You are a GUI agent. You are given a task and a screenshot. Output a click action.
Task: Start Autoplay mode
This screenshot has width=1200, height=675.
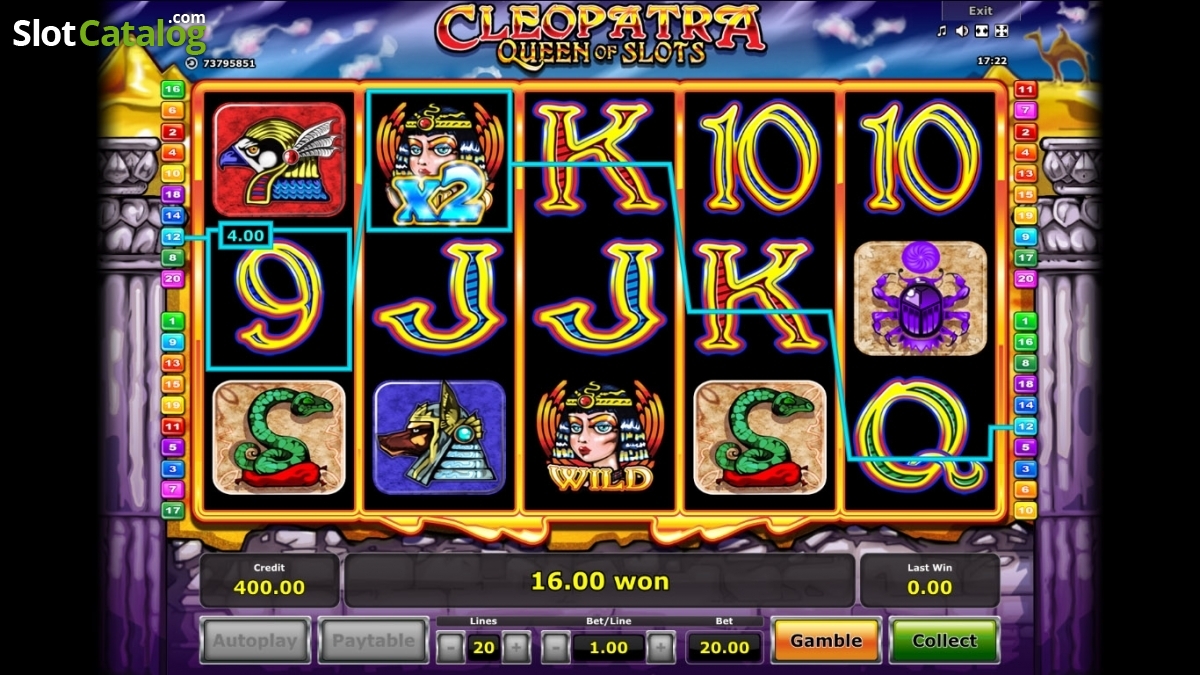click(x=255, y=641)
